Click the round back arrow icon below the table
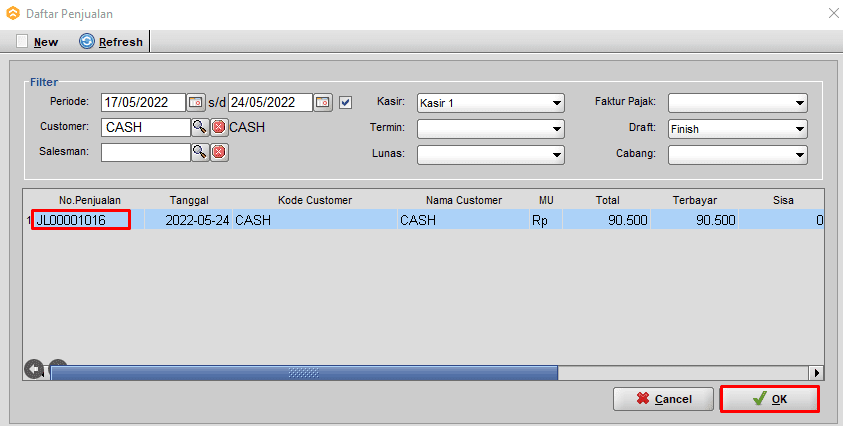The width and height of the screenshot is (843, 426). (34, 370)
